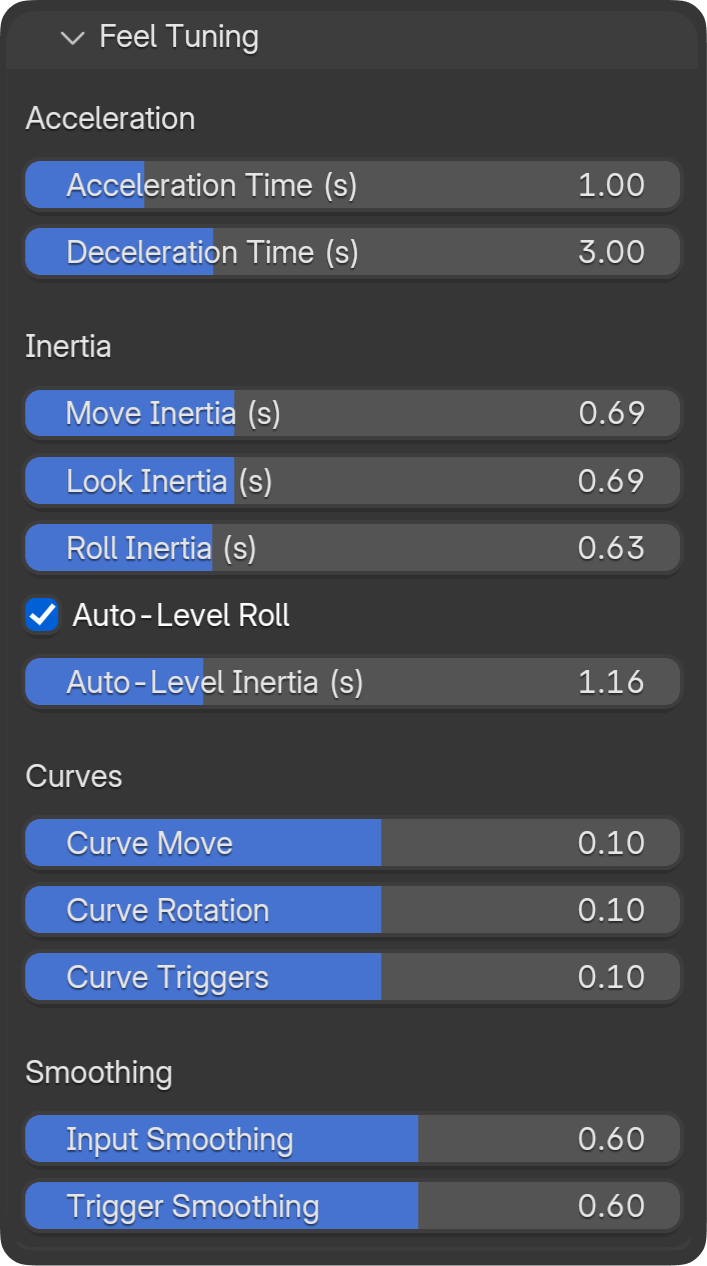This screenshot has width=707, height=1266.
Task: Click the Curve Rotation slider
Action: (x=353, y=910)
